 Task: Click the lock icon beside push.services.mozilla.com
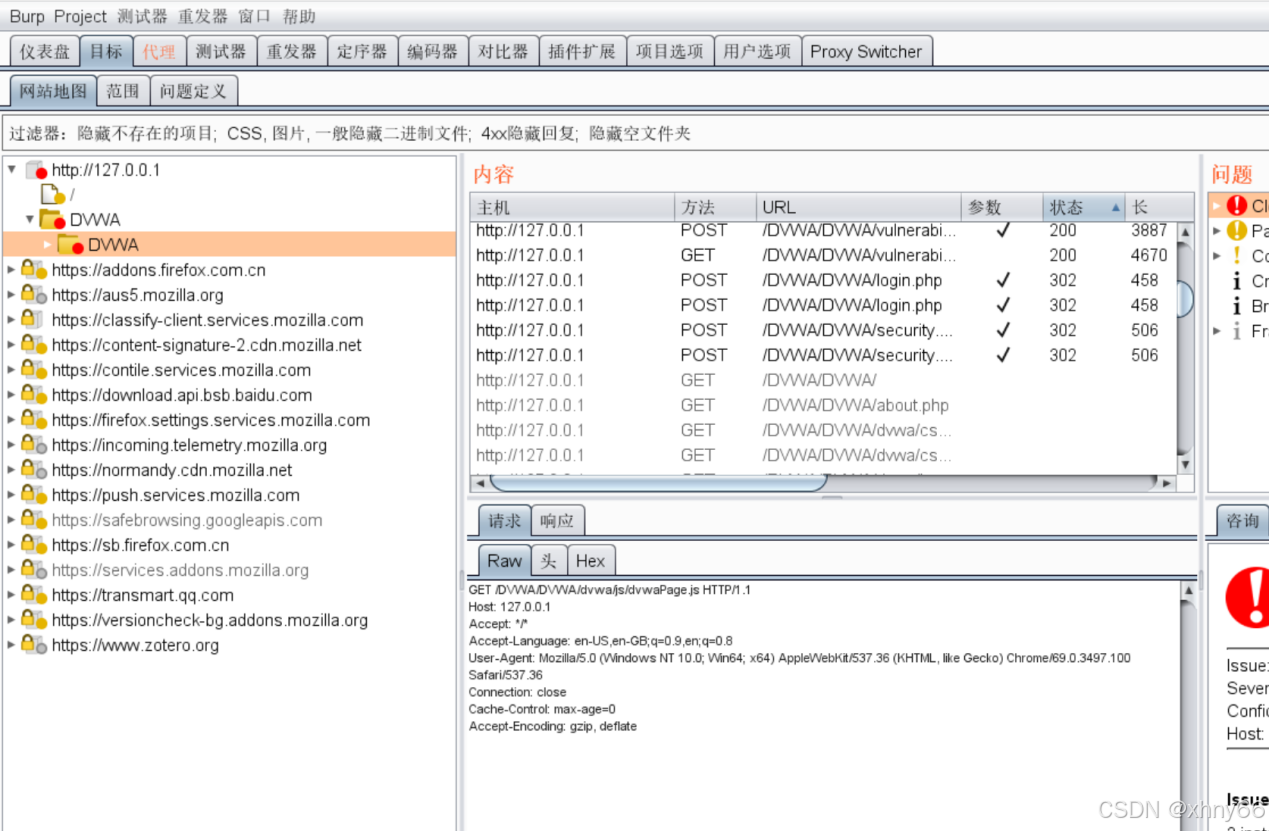pos(34,495)
